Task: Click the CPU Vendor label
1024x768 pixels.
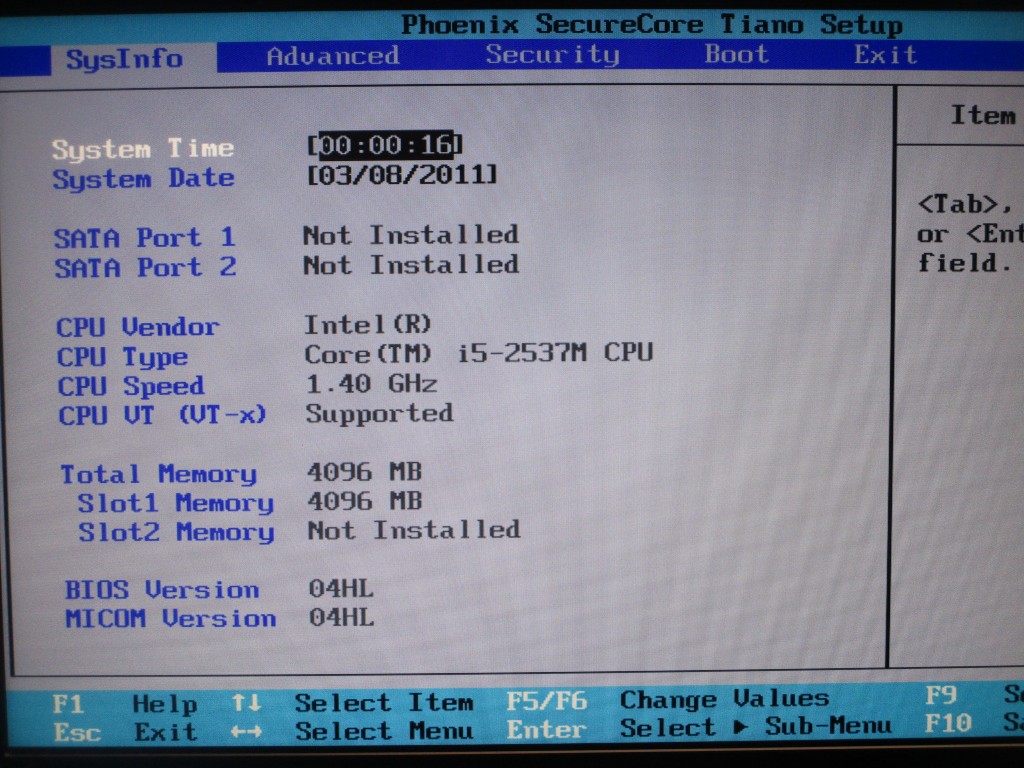Action: pos(138,327)
